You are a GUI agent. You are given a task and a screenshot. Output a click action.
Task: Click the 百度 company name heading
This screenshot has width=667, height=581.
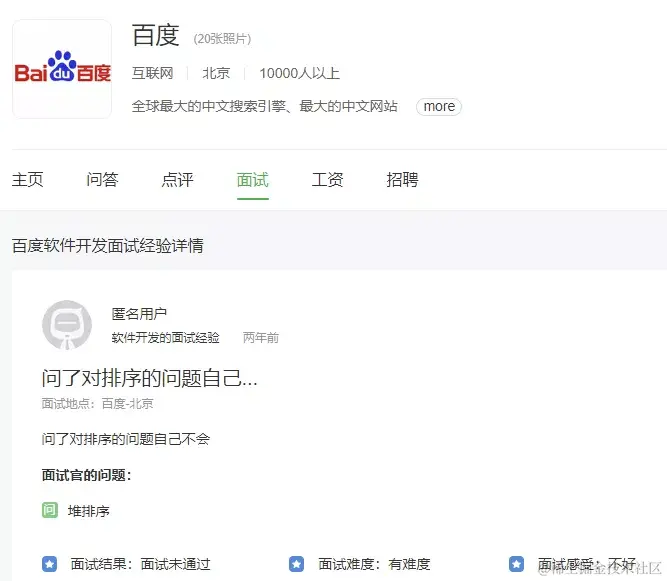coord(156,35)
